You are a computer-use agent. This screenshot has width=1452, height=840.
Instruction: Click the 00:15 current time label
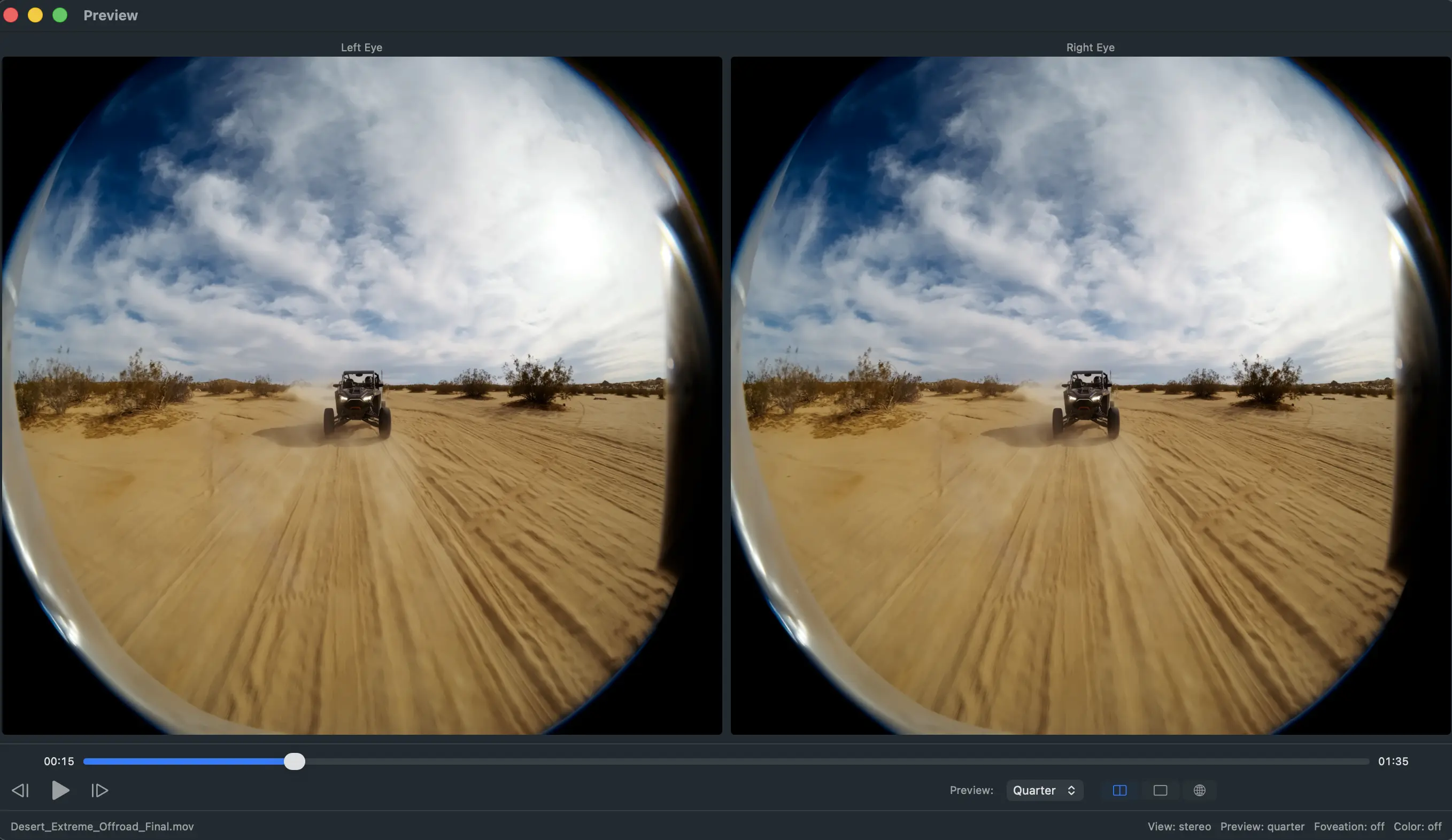[59, 761]
